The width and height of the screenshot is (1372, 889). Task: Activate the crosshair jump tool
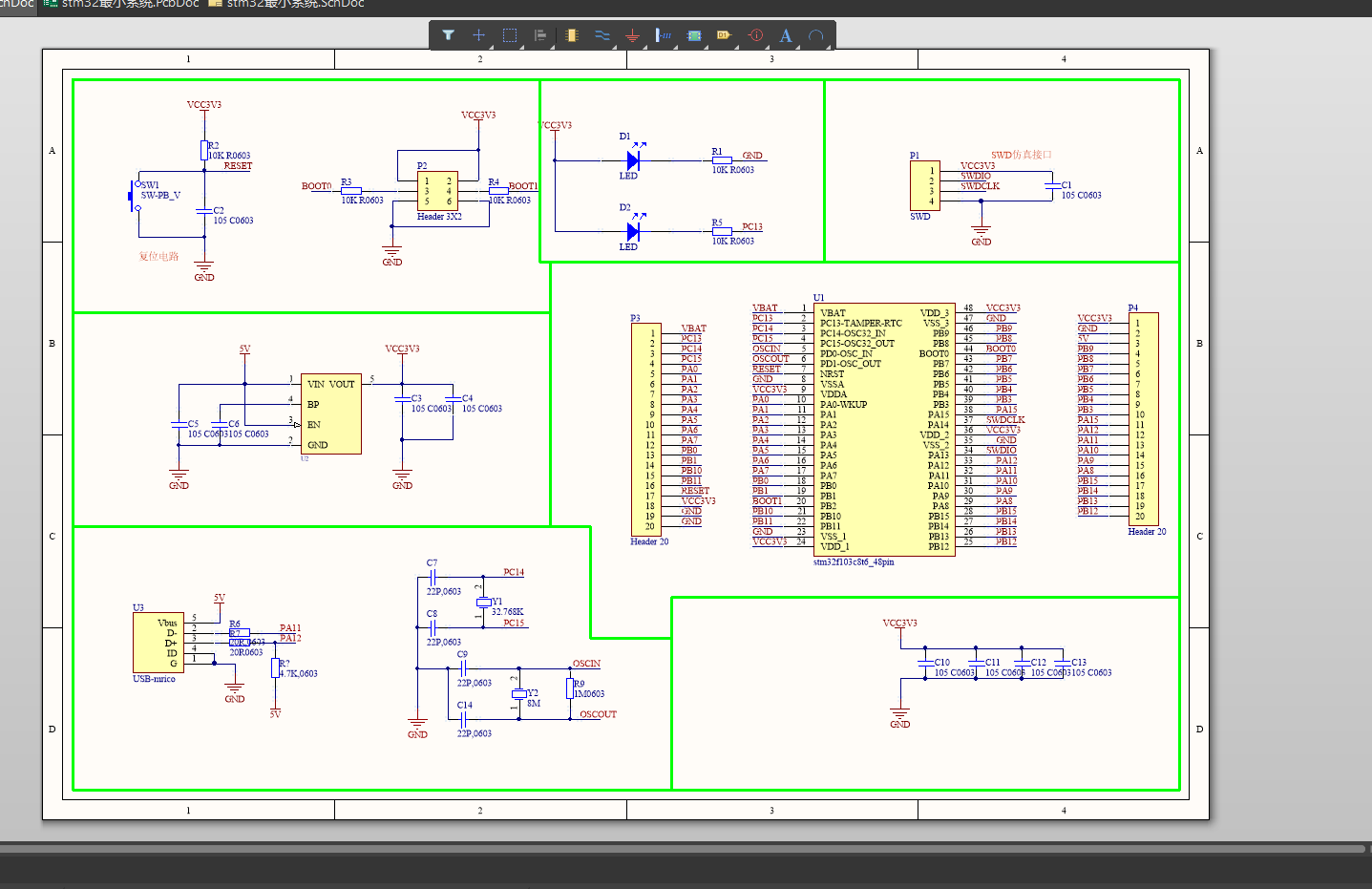point(478,35)
